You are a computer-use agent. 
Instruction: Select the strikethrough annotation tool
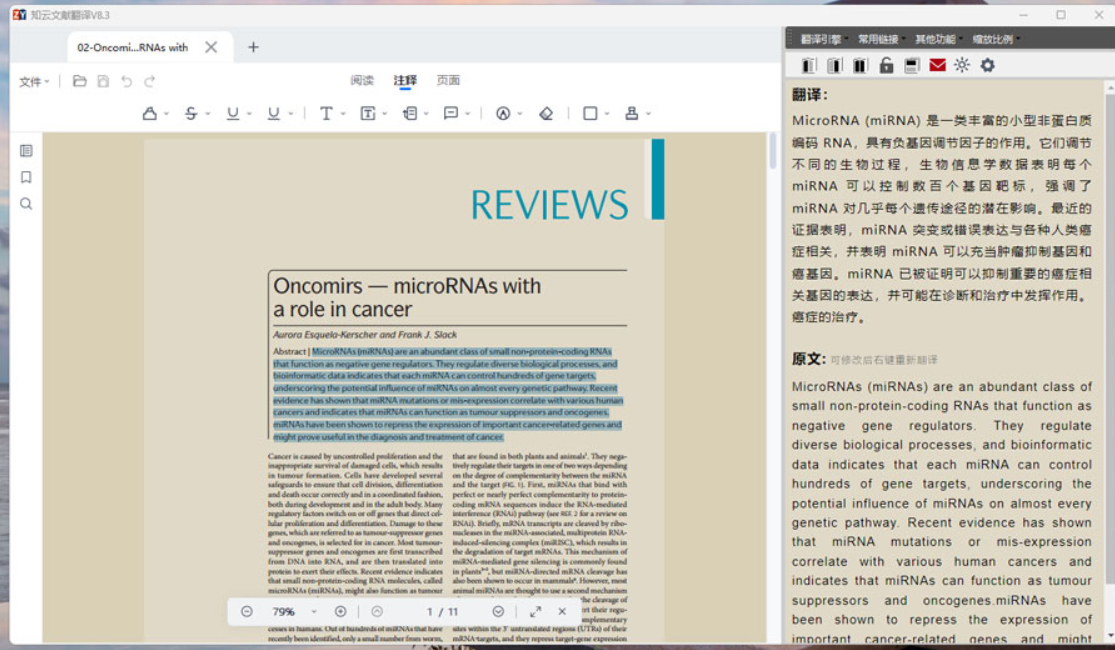(191, 114)
